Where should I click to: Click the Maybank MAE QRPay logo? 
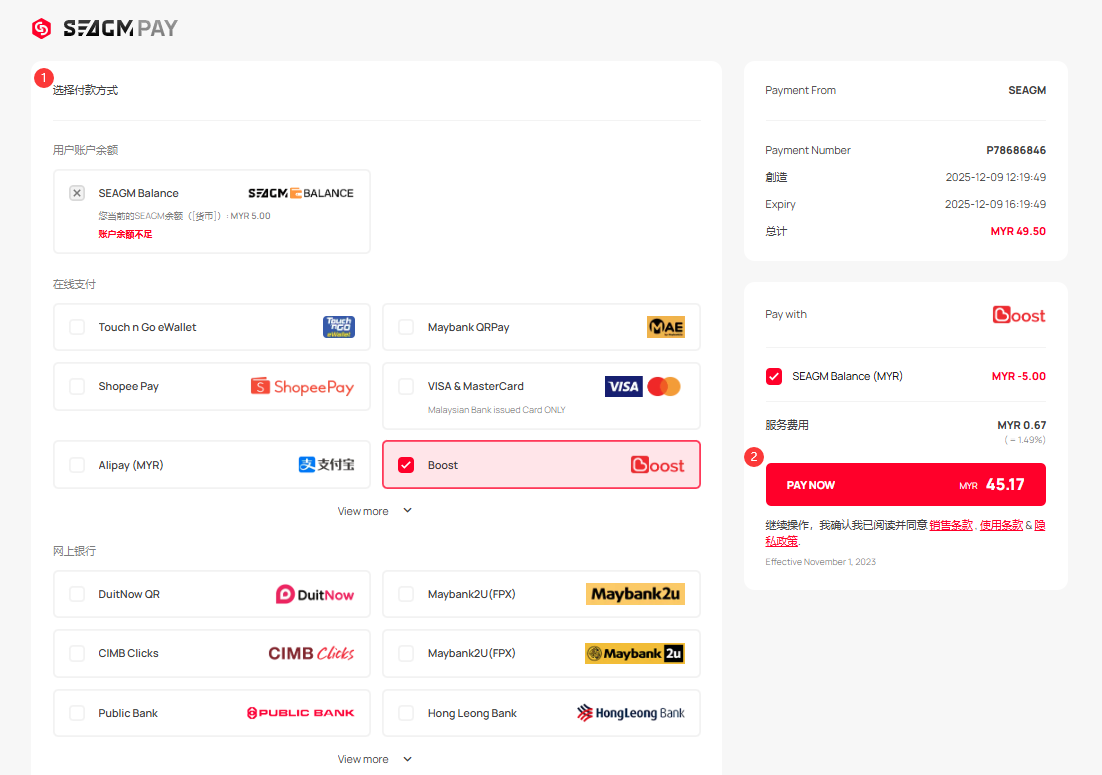click(x=665, y=327)
